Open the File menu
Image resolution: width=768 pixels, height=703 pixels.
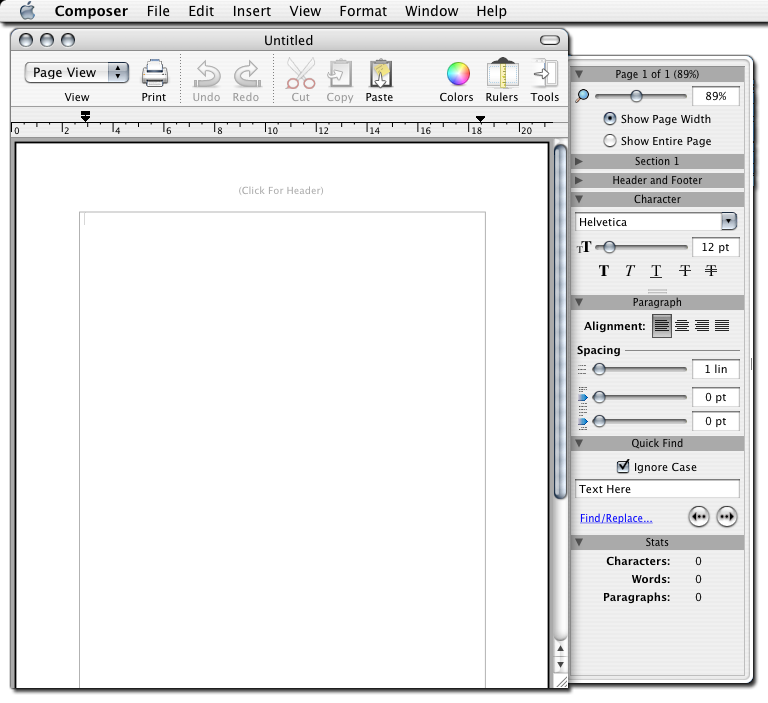pos(158,11)
